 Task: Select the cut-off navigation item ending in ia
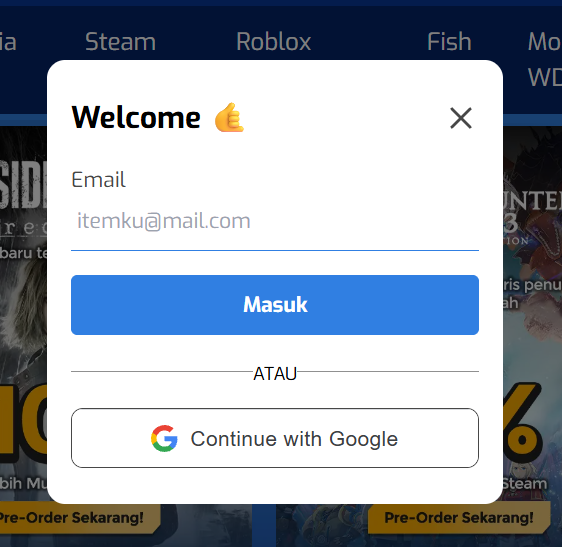point(8,42)
